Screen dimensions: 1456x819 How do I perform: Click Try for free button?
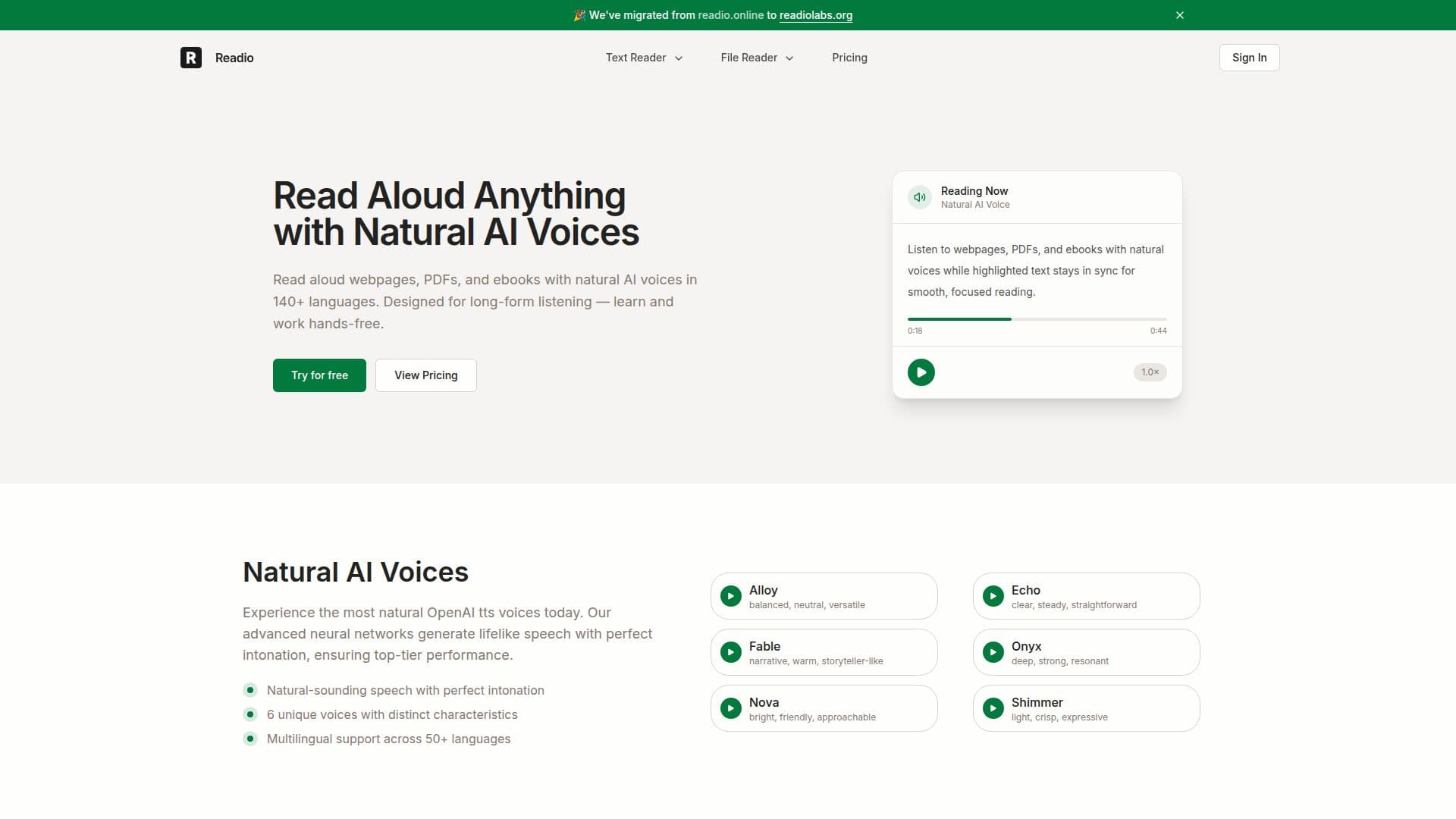[319, 375]
